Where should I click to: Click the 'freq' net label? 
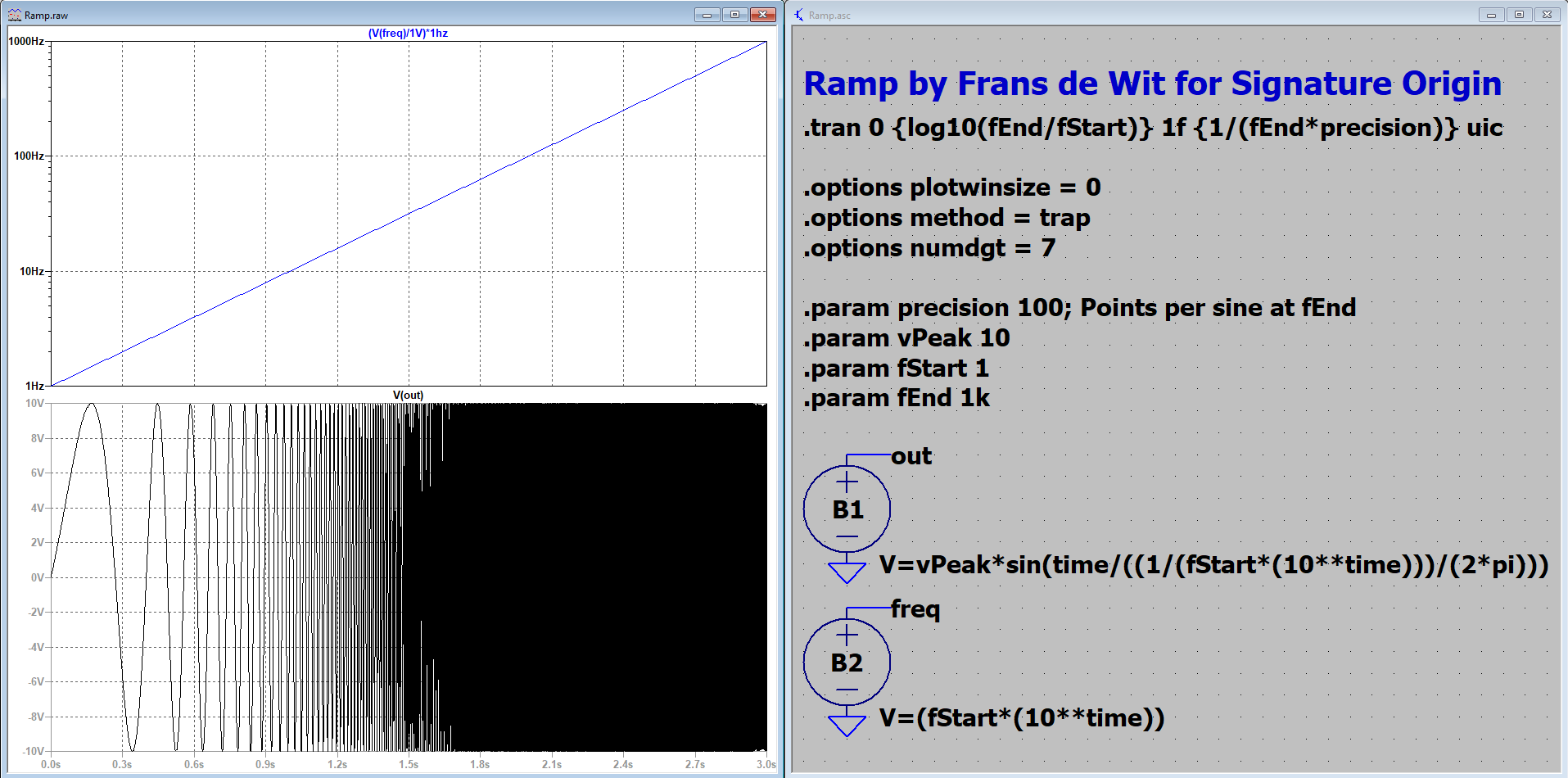915,610
